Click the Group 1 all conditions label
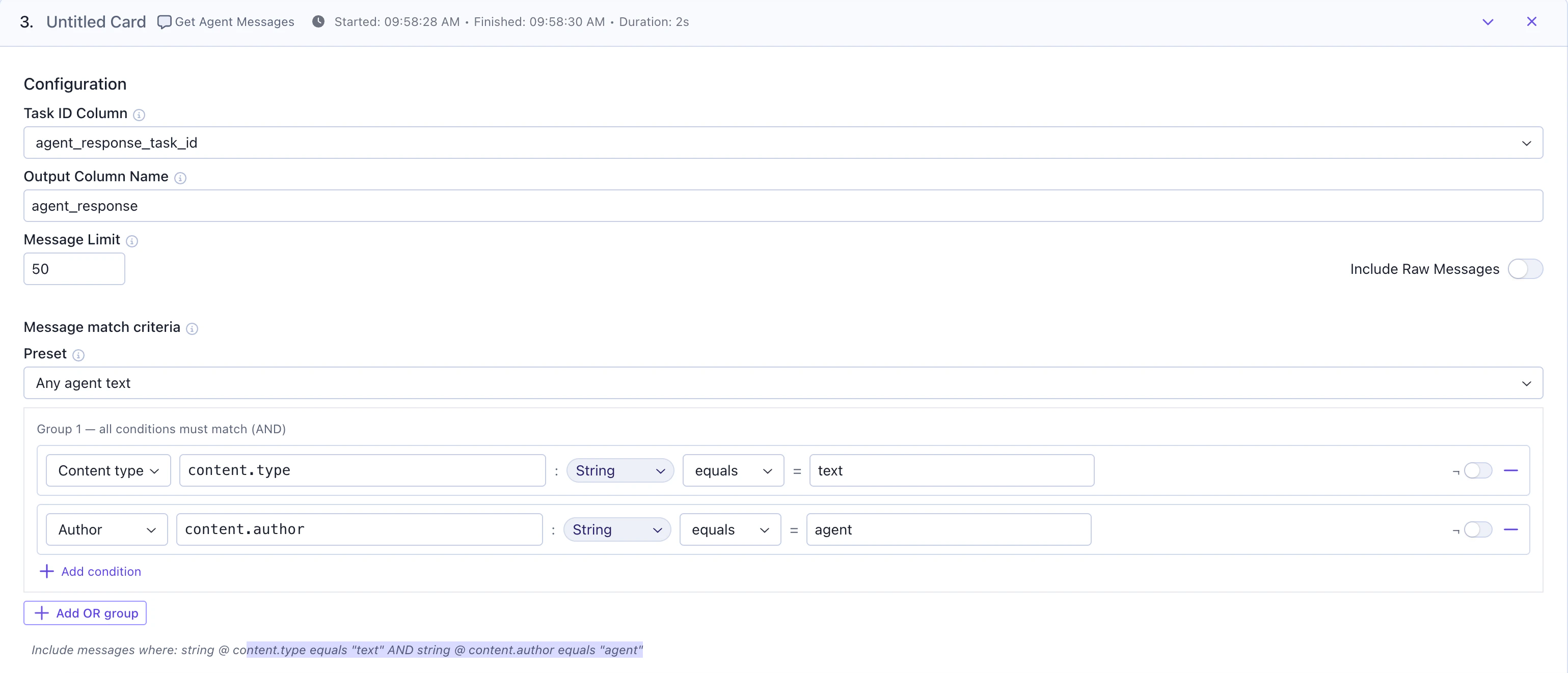1568x673 pixels. point(161,429)
